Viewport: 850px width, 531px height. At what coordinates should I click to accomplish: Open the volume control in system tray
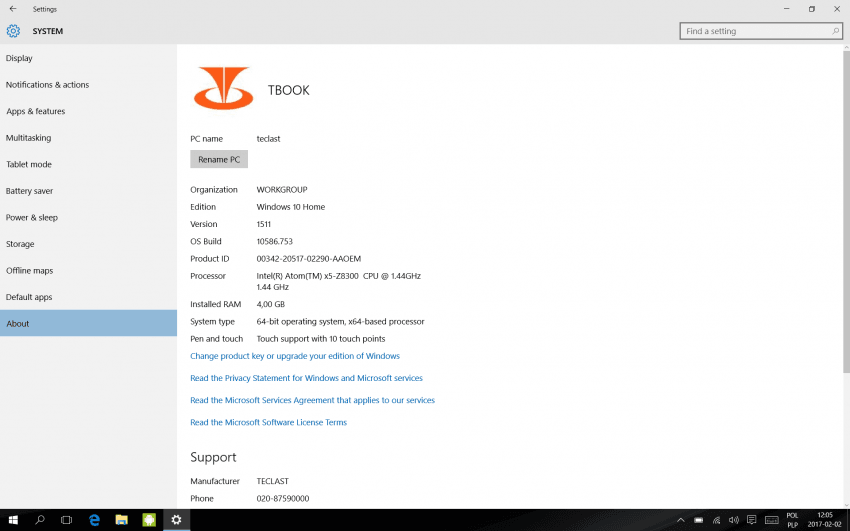[x=734, y=520]
